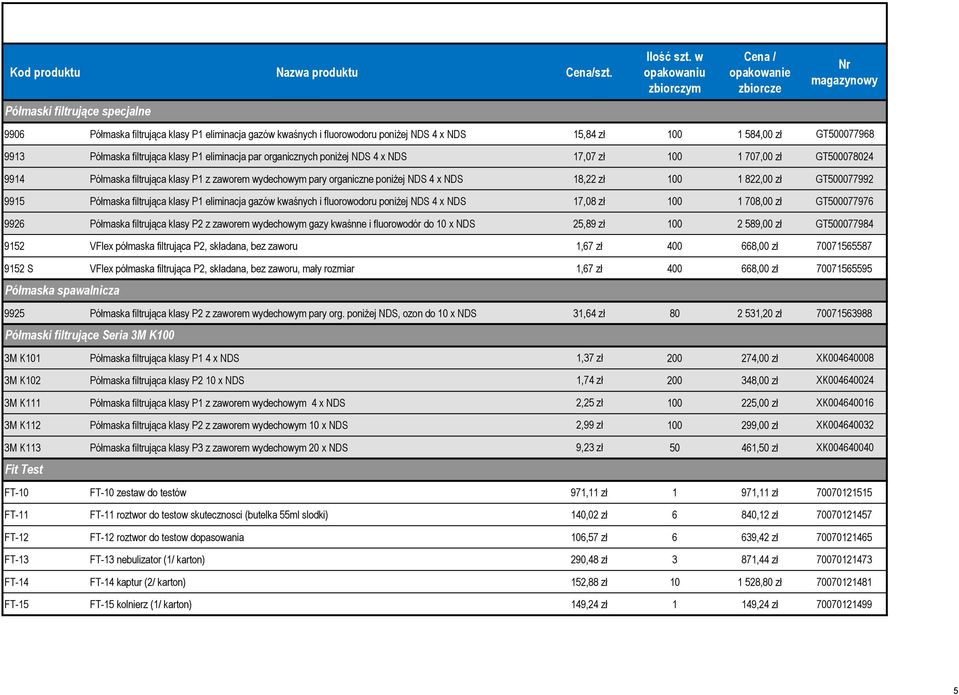Click warehouse number GT500078024
Viewport: 959px width, 695px height.
(845, 157)
